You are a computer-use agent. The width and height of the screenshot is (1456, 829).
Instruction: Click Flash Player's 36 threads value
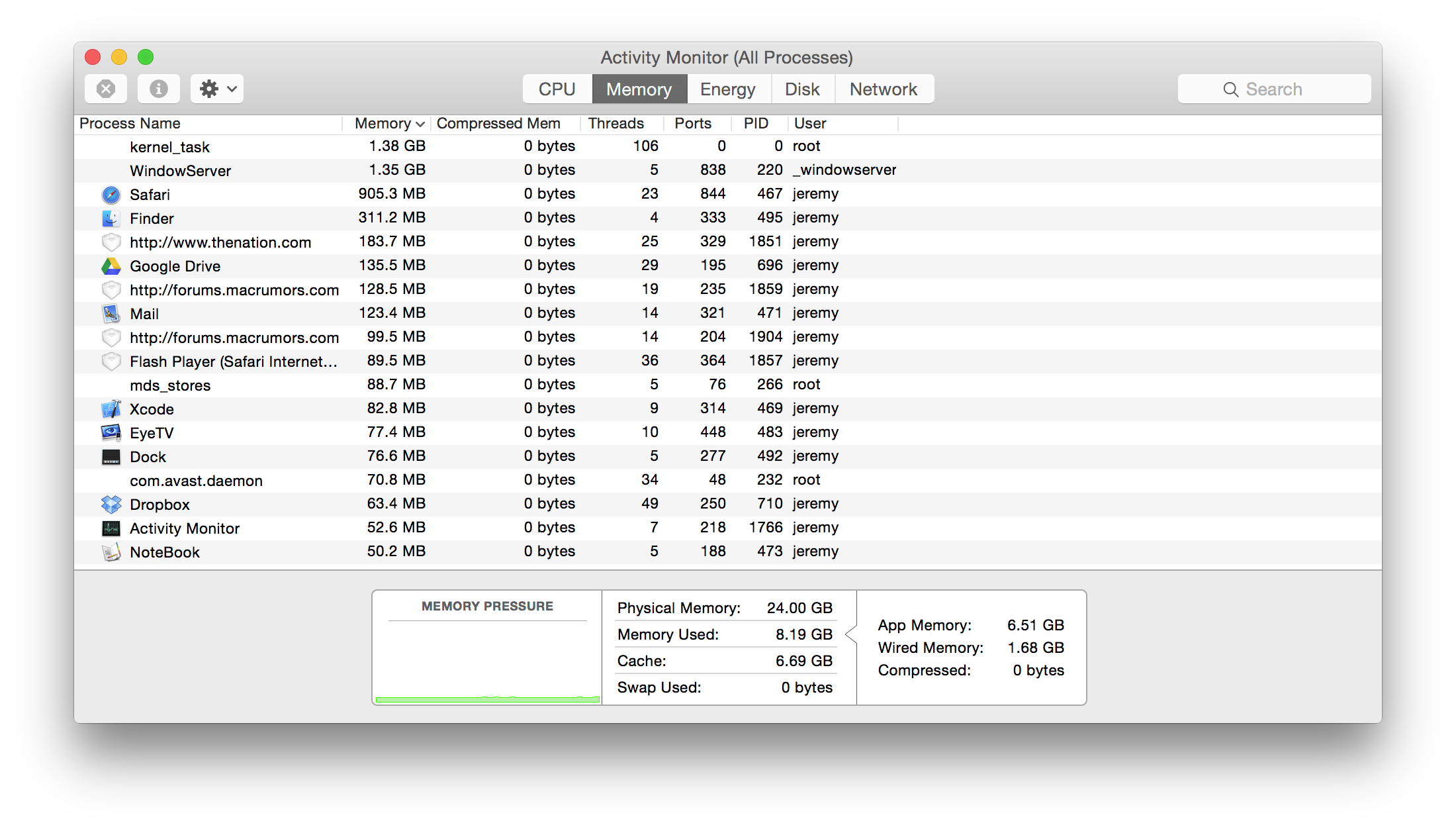point(650,360)
